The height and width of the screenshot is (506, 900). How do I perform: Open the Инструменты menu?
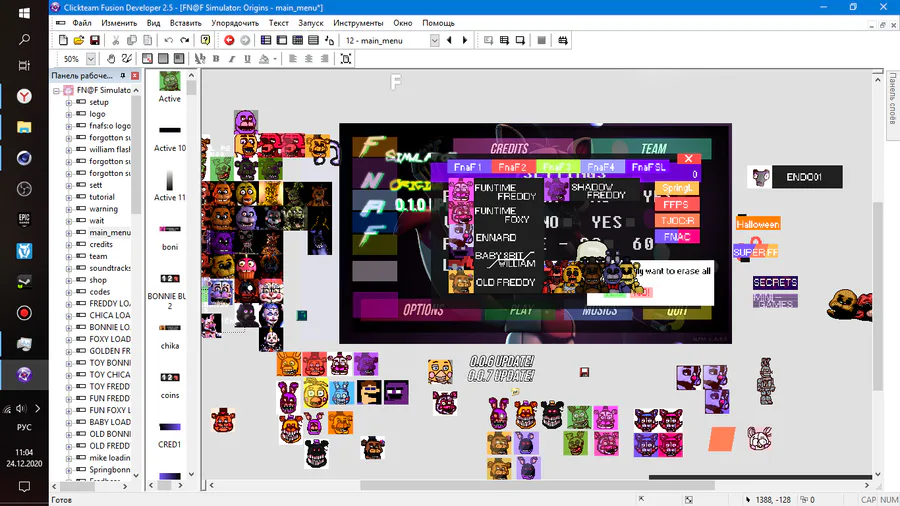358,23
